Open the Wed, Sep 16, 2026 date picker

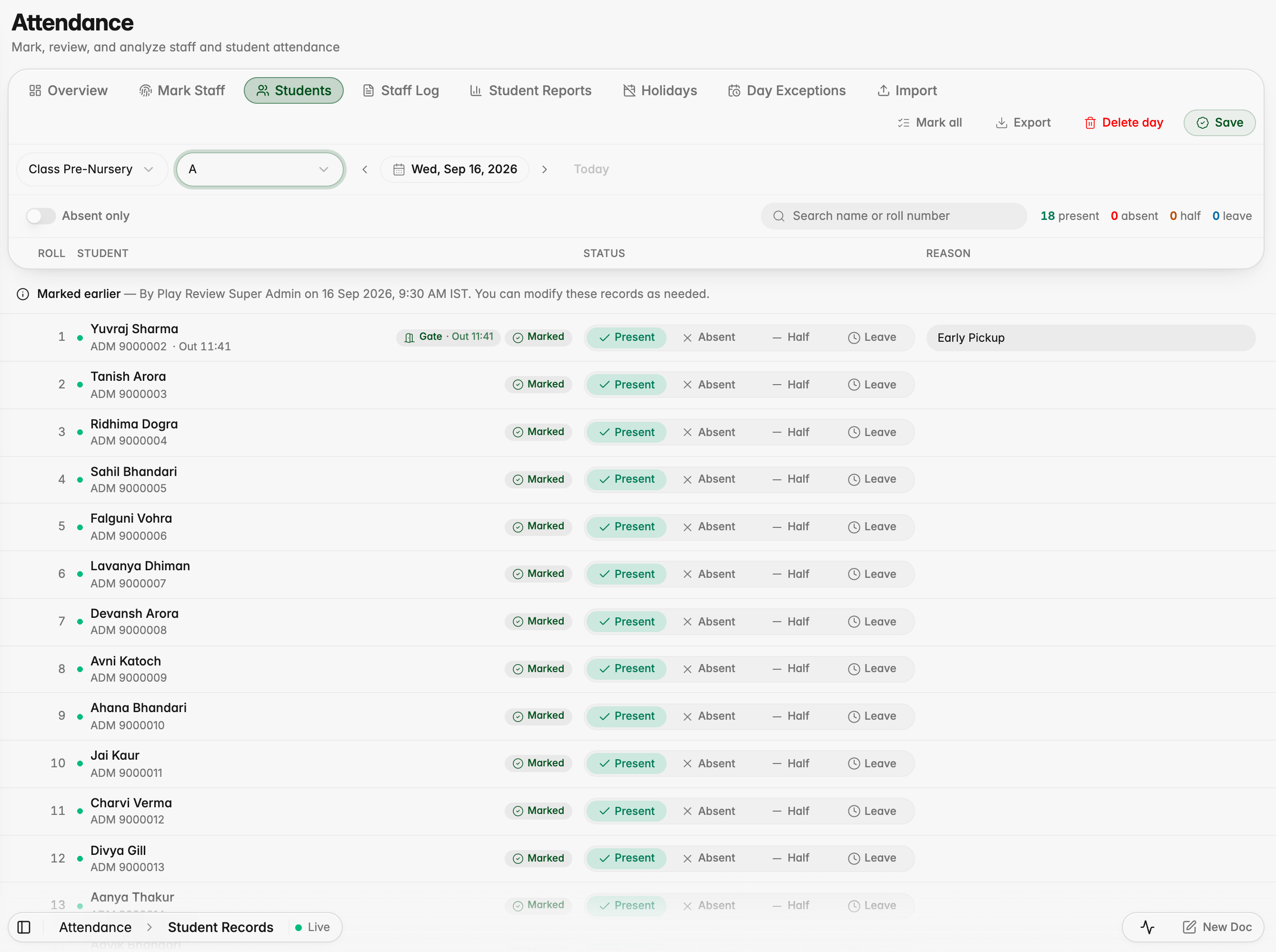pos(455,169)
